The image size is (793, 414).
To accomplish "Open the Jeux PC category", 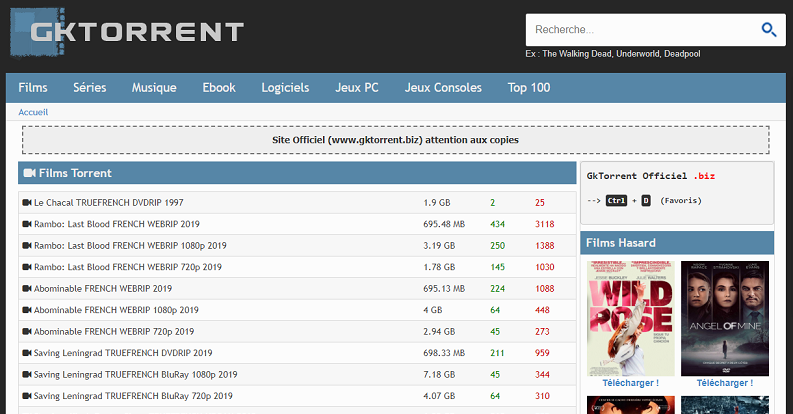I will pyautogui.click(x=357, y=87).
